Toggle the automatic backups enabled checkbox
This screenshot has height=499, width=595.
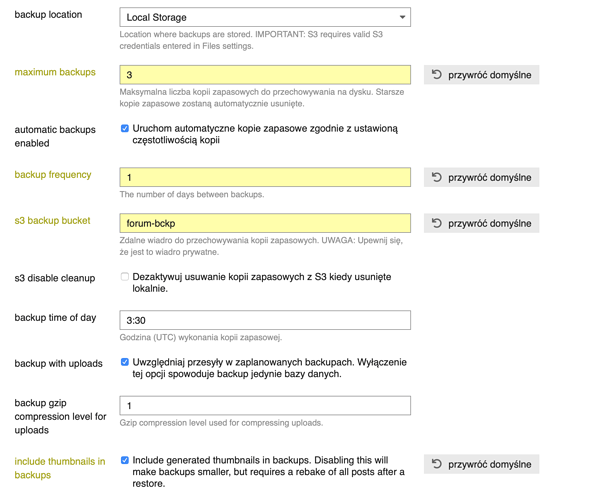[124, 128]
